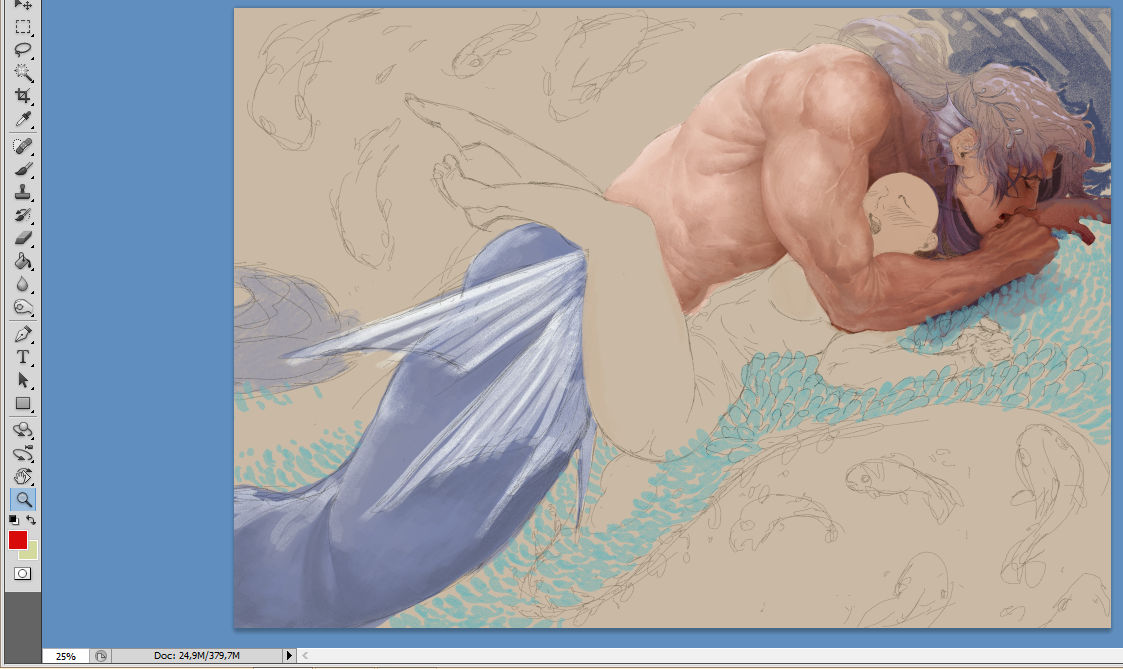Switch to the Brush tool
1123x669 pixels.
coord(22,170)
